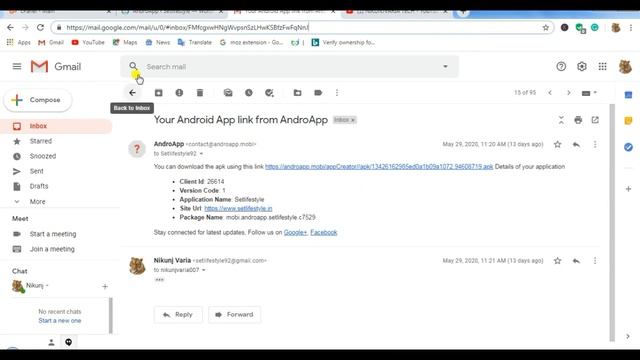Reload the page in Chrome
Screen dimensions: 640x360
(x=40, y=27)
